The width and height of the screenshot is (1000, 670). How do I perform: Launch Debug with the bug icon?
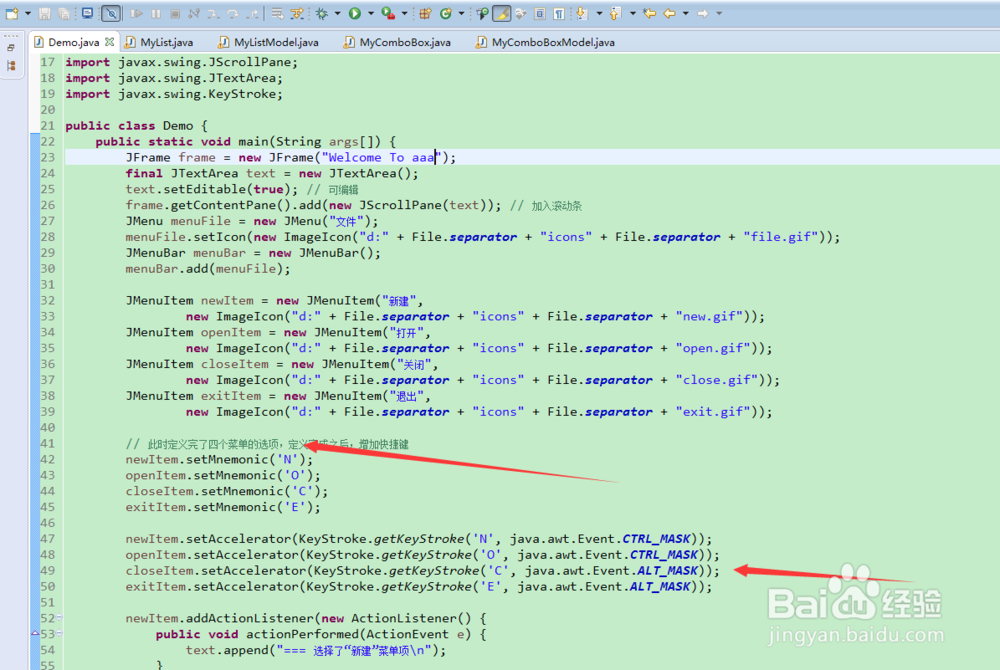click(x=321, y=13)
